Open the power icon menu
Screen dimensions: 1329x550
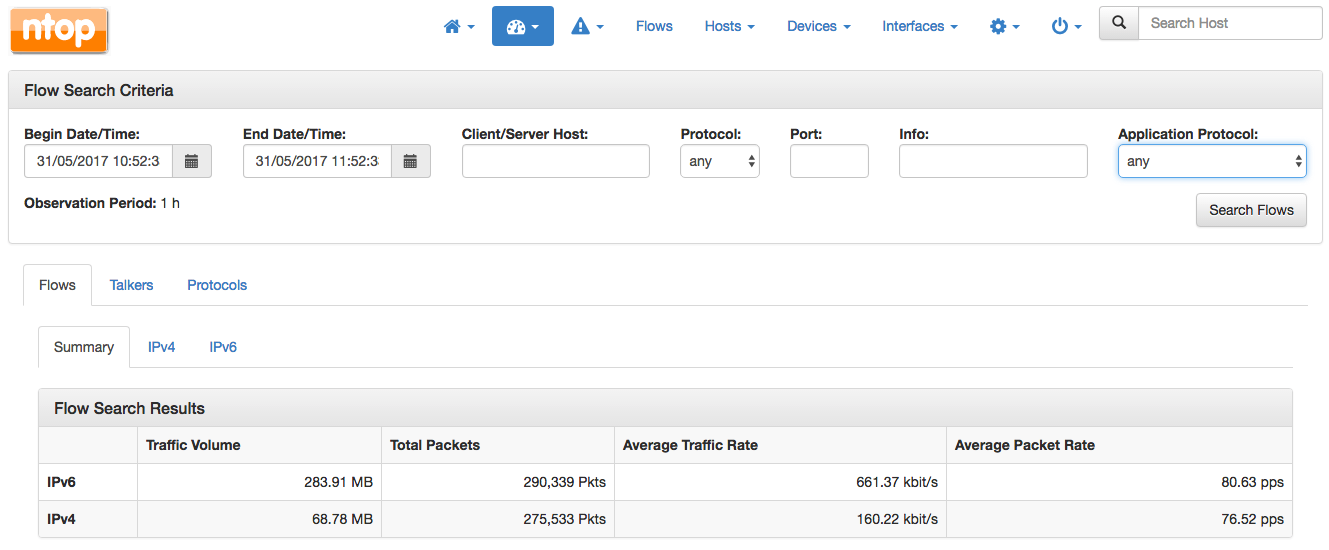[1067, 26]
